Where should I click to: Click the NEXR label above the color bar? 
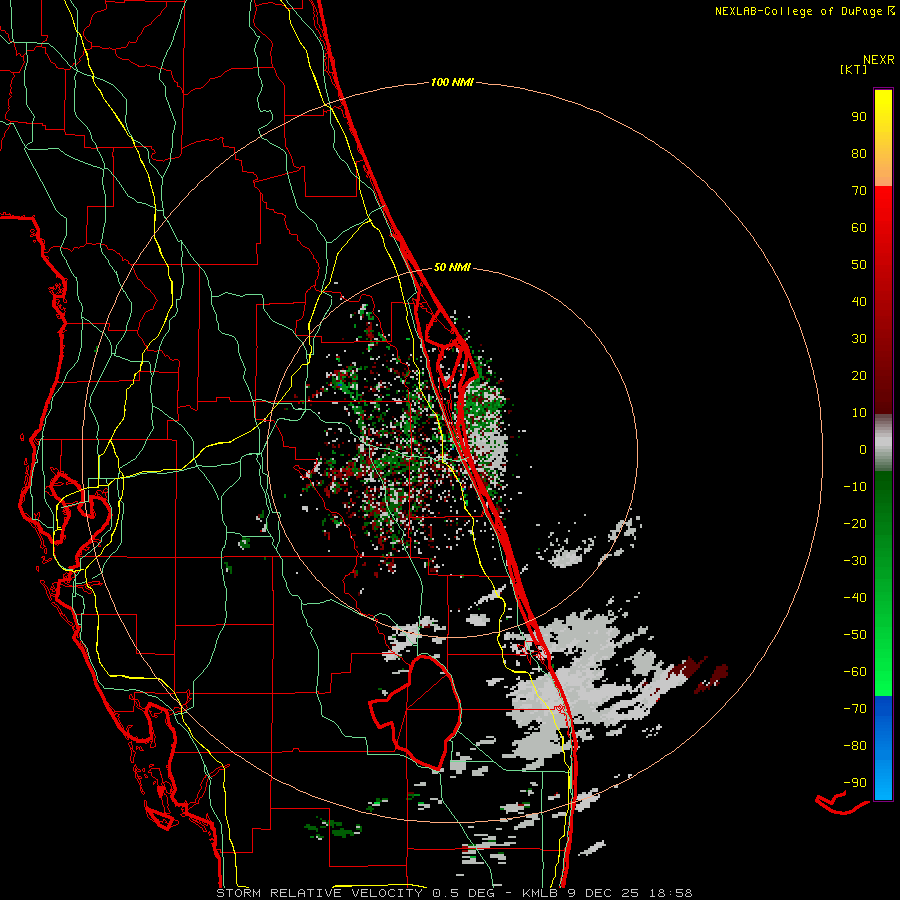[x=879, y=60]
